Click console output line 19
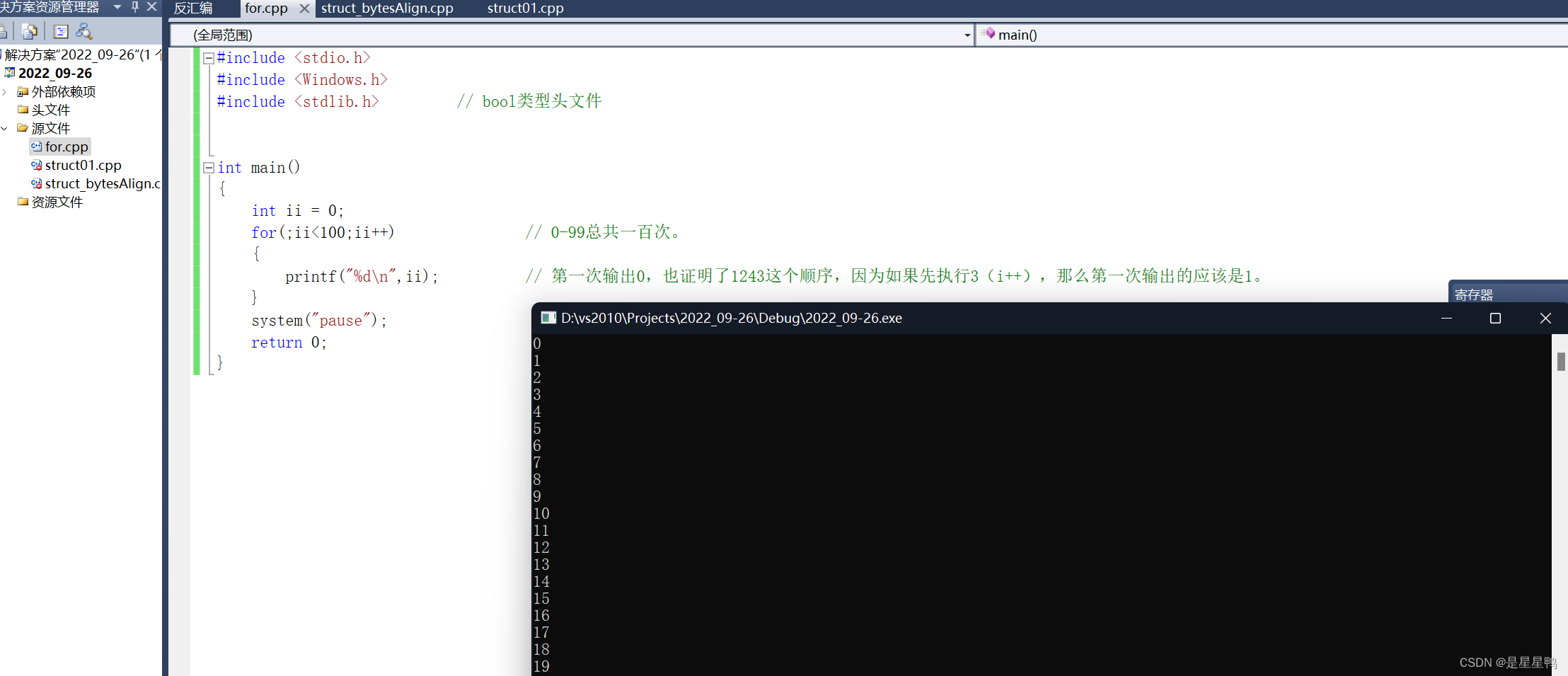Image resolution: width=1568 pixels, height=676 pixels. tap(541, 666)
